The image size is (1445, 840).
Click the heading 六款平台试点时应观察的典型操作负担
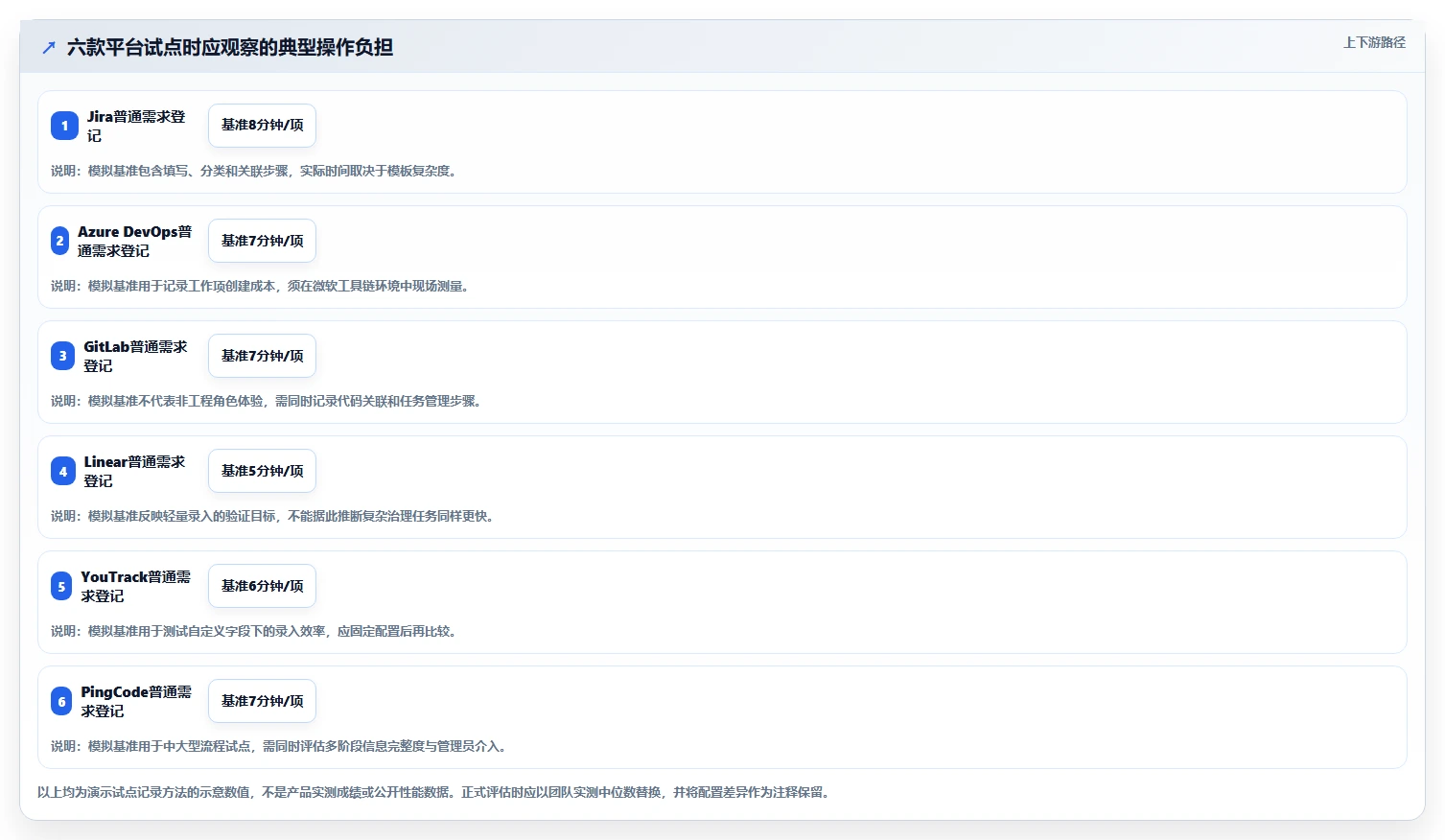(230, 47)
